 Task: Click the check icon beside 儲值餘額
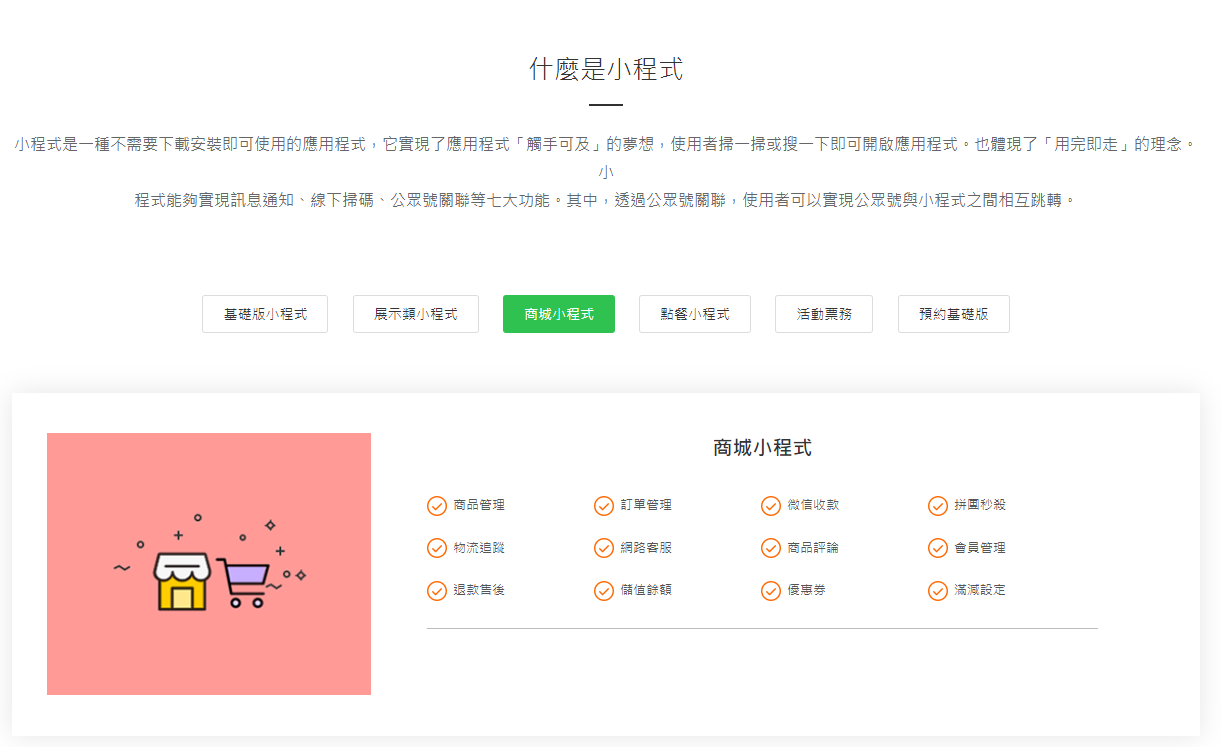(x=604, y=590)
